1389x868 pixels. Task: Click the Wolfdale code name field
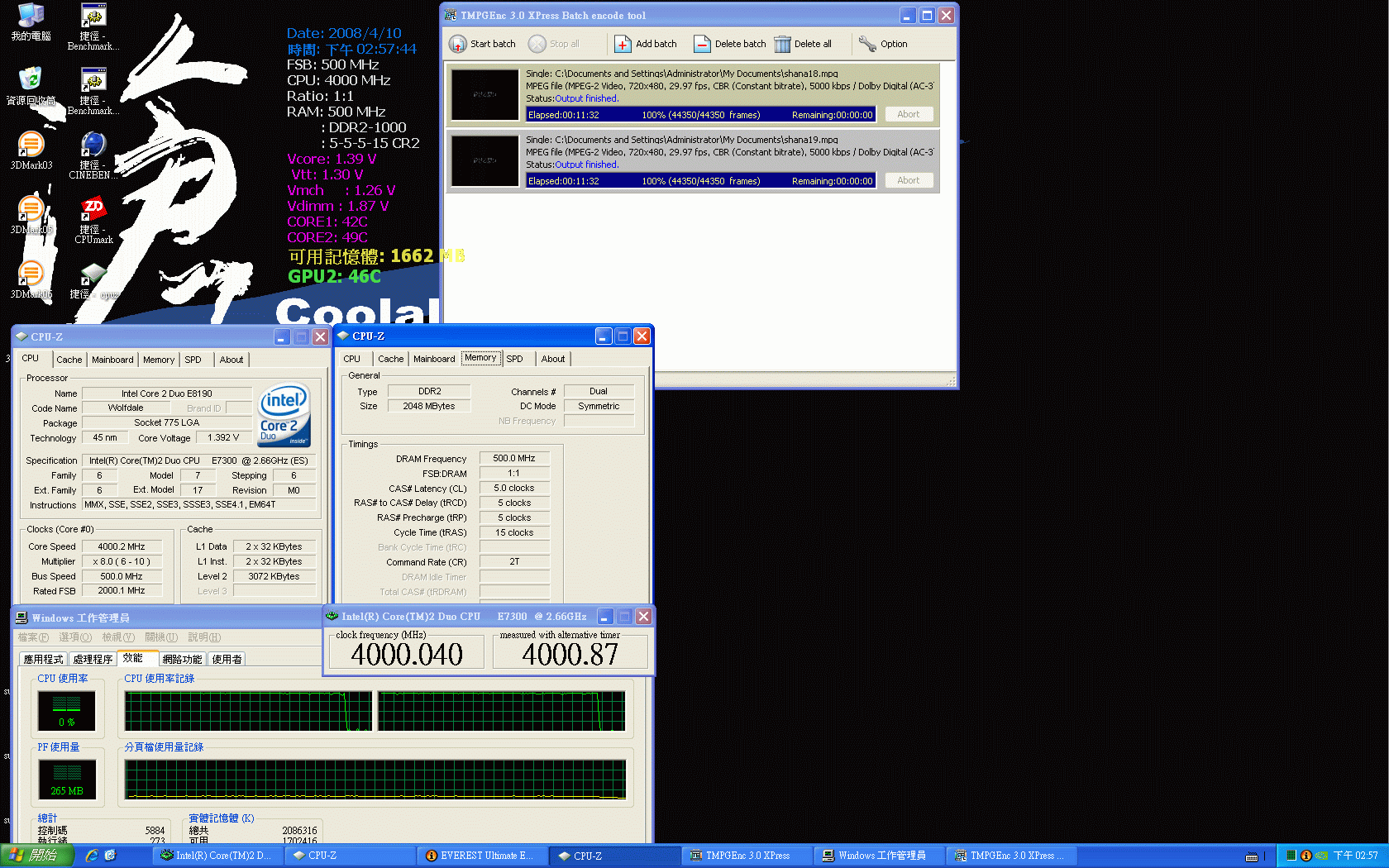[126, 408]
